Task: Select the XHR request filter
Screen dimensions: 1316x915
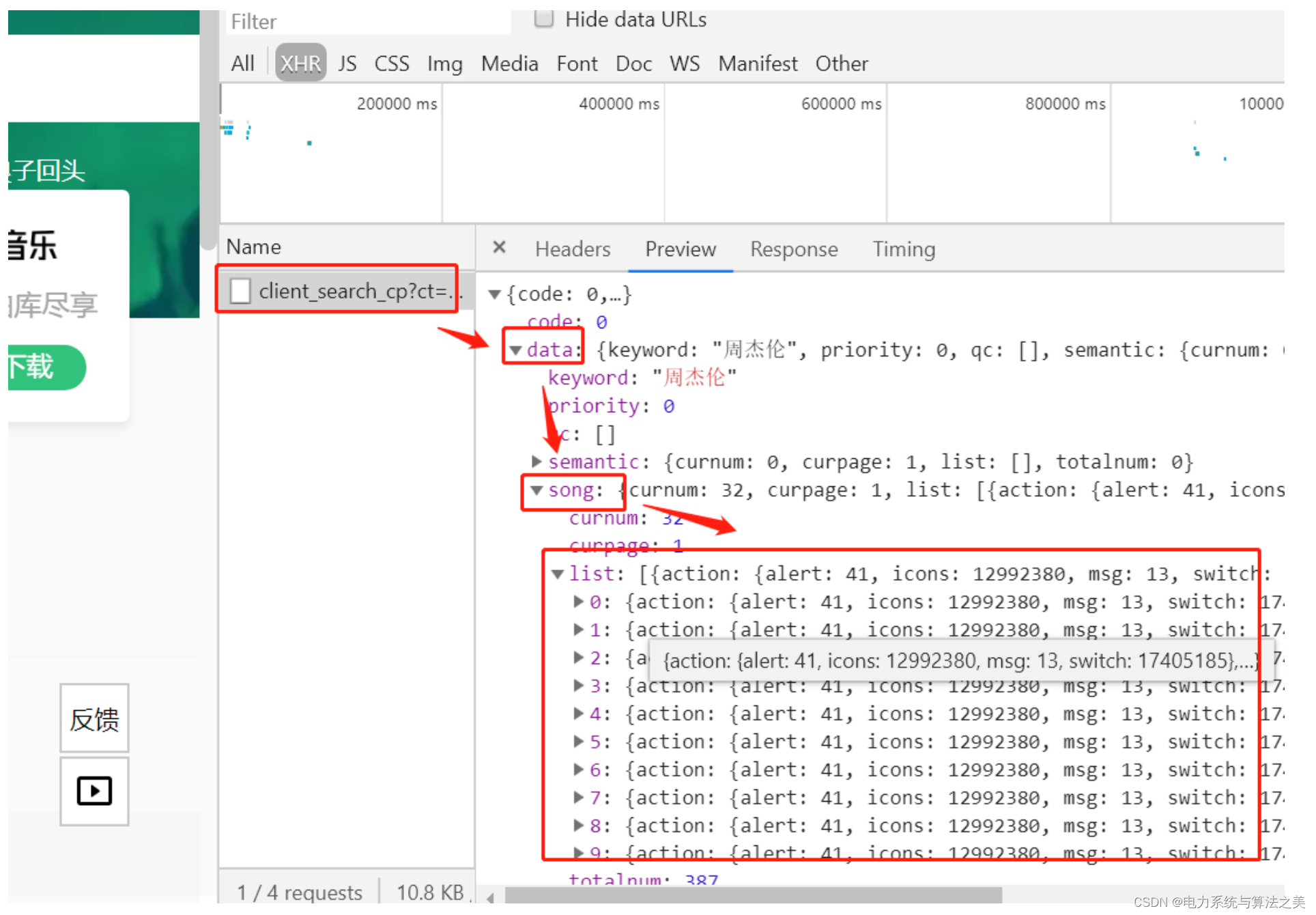Action: [300, 63]
